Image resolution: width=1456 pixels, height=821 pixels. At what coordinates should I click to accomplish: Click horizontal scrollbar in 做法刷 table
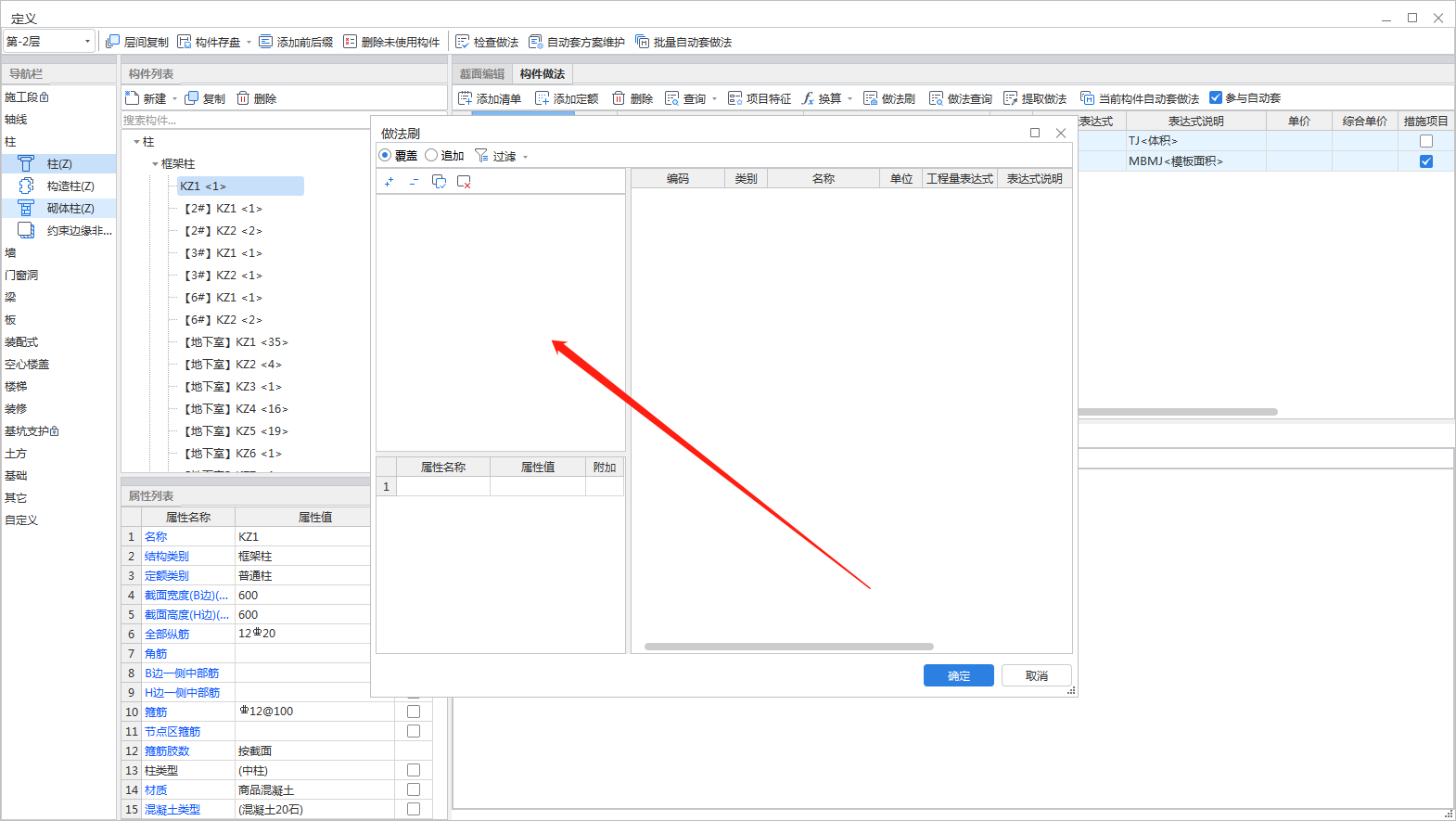pyautogui.click(x=789, y=647)
